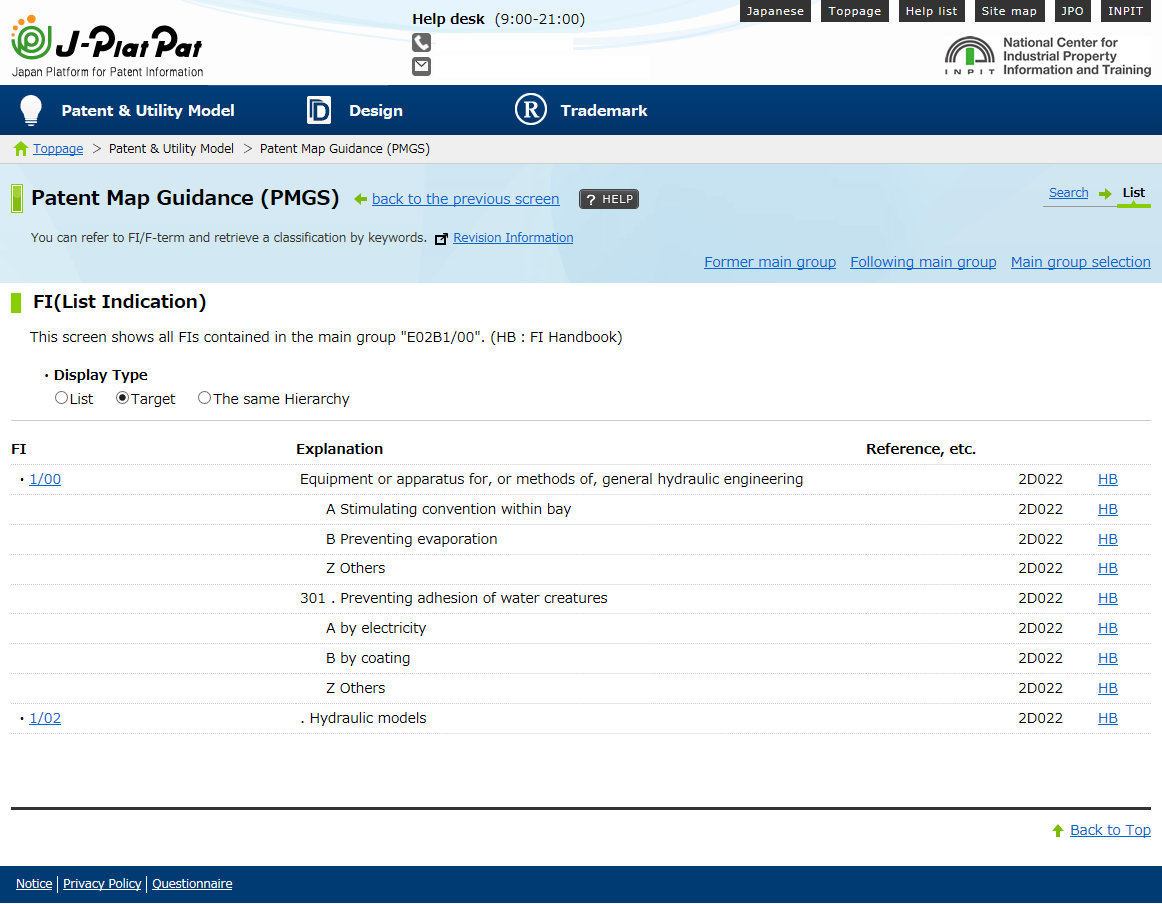
Task: Click the Help desk phone icon
Action: coord(421,42)
